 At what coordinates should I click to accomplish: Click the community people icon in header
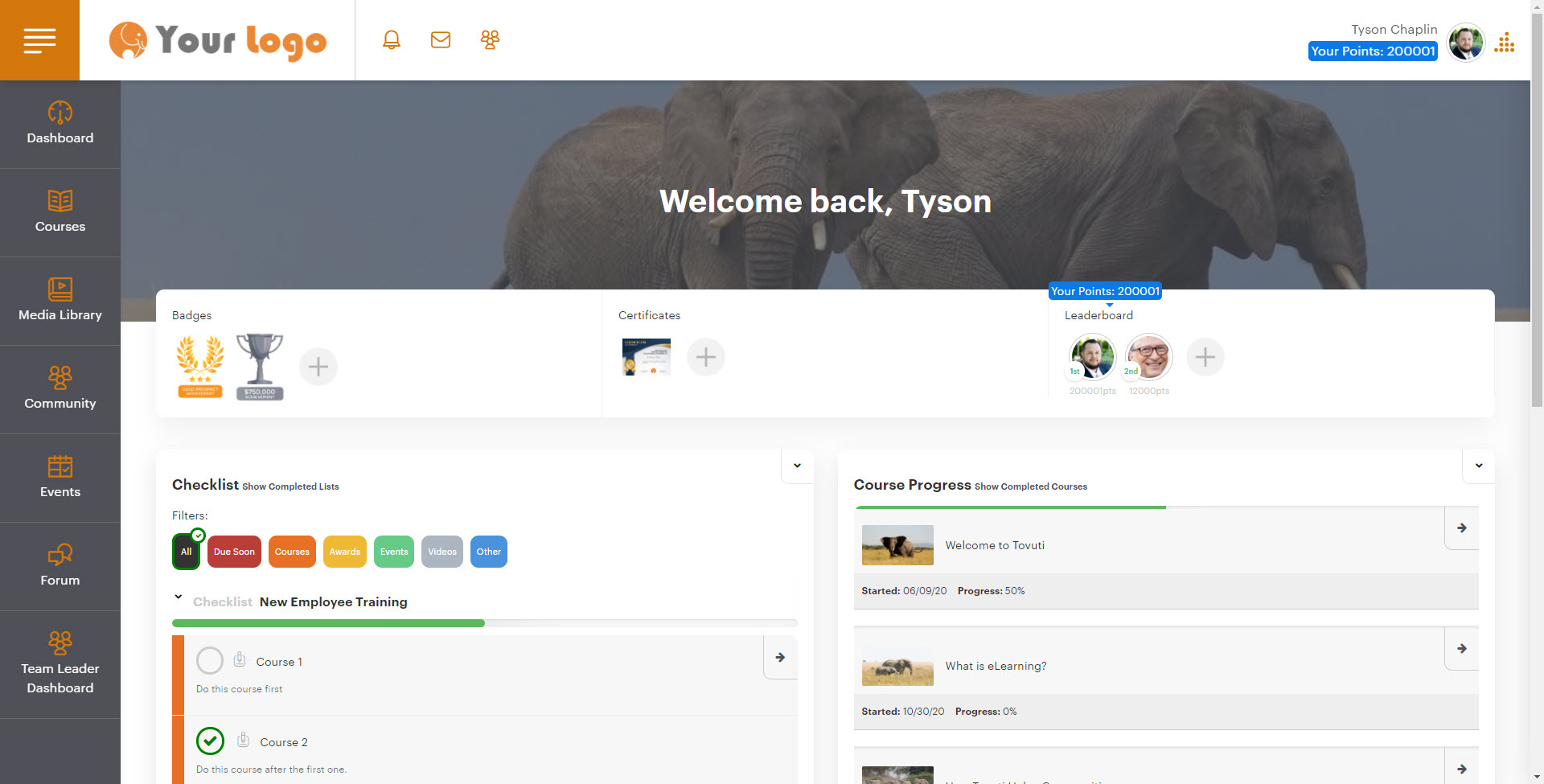coord(490,39)
